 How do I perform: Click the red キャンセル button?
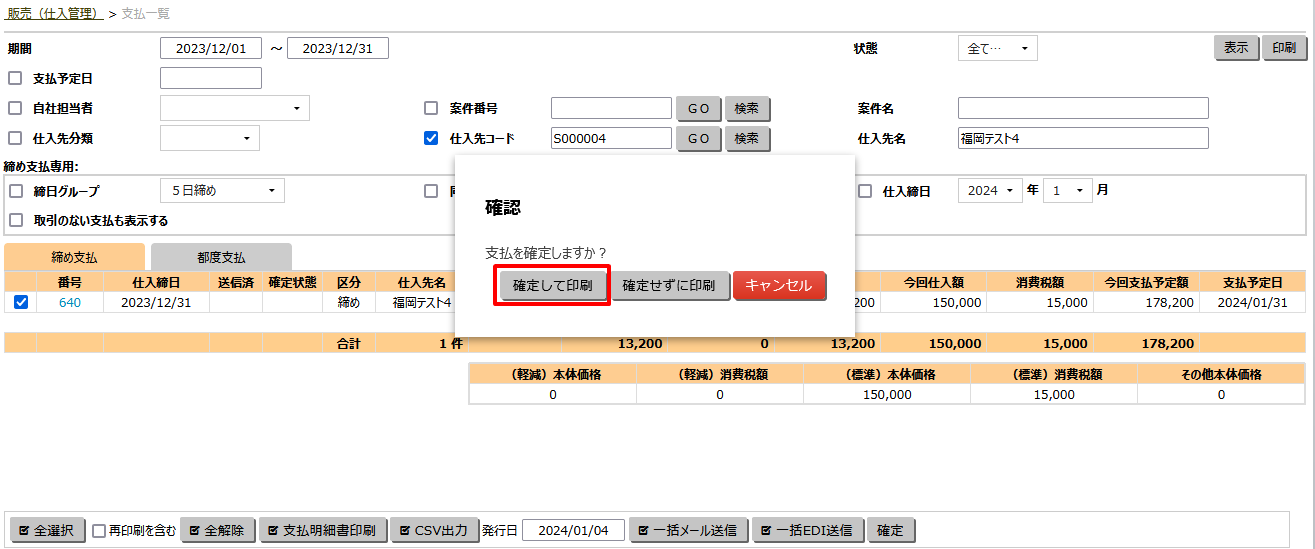779,286
